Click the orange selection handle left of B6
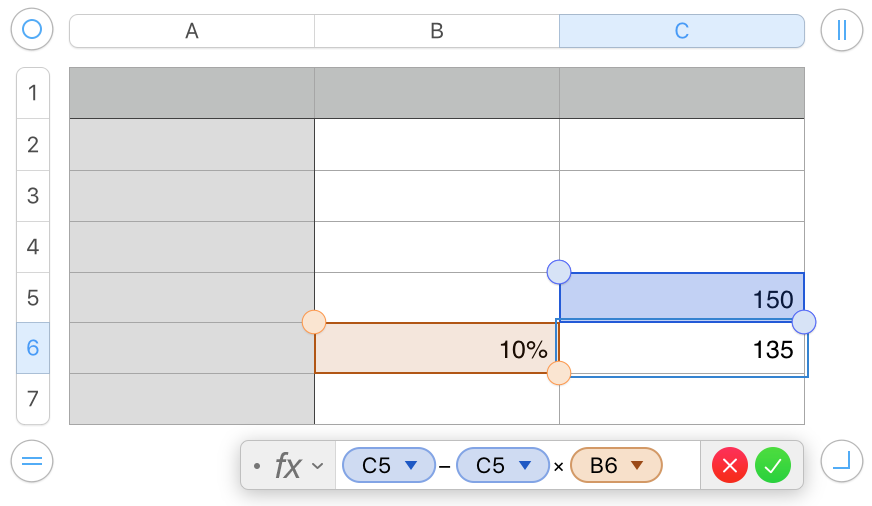 314,322
